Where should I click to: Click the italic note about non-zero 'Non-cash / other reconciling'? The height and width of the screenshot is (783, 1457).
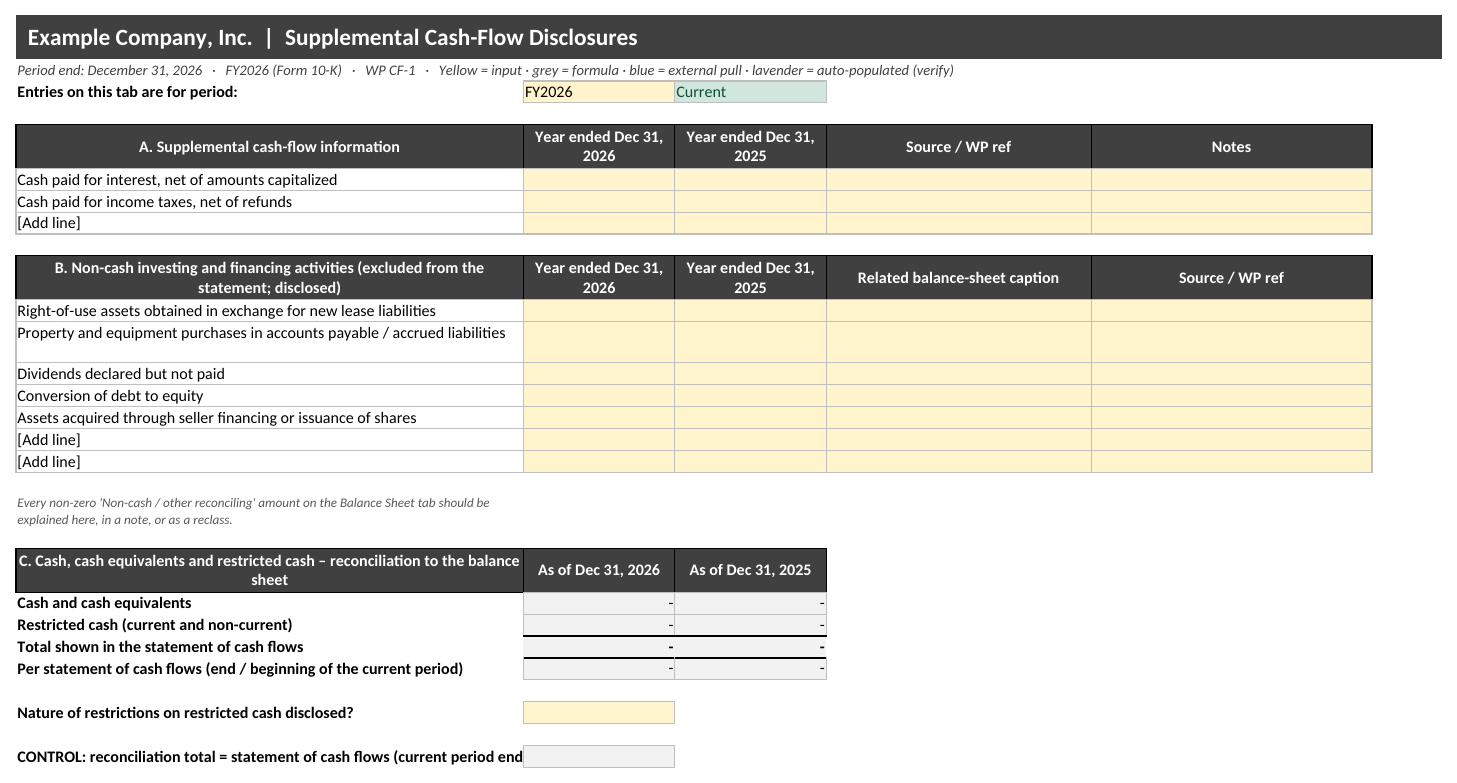pyautogui.click(x=253, y=511)
